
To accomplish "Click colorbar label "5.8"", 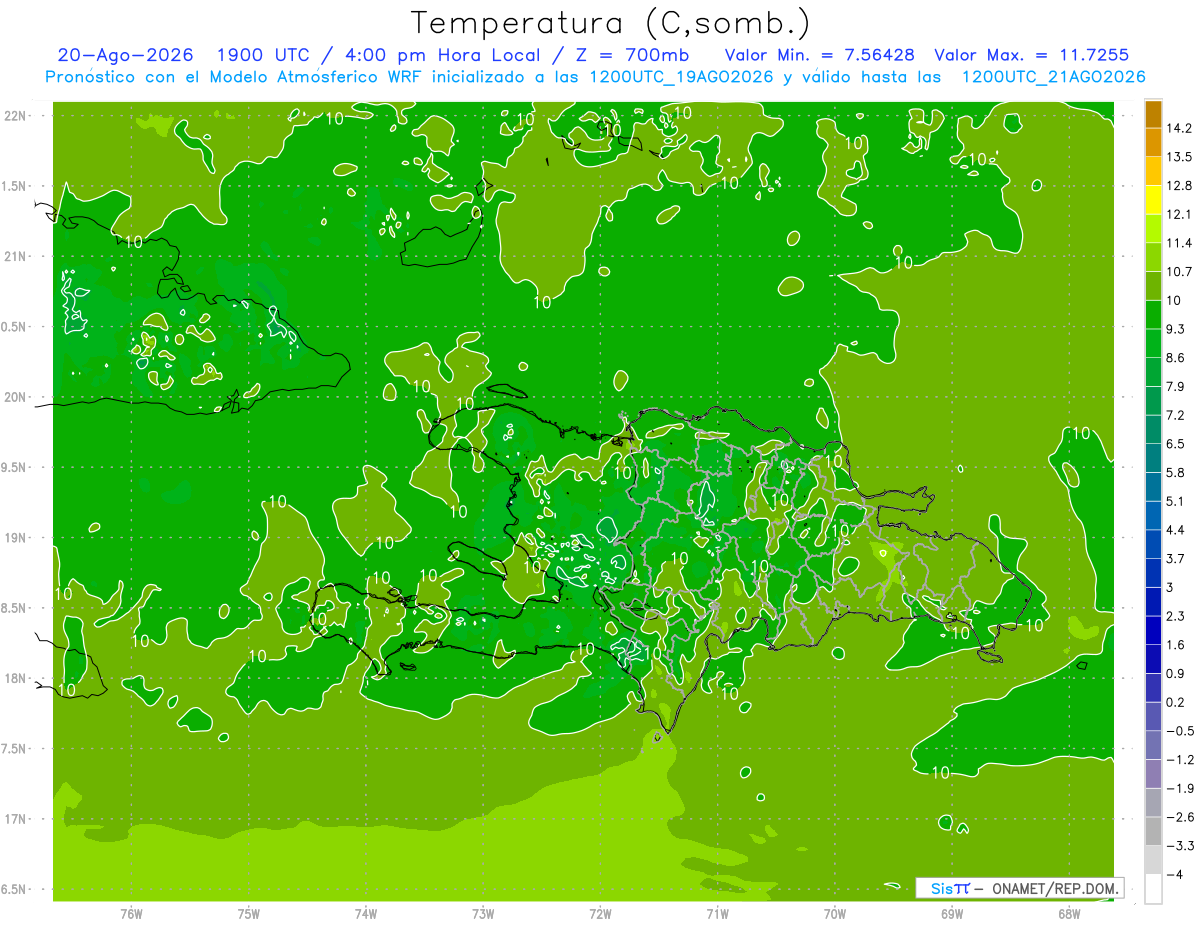I will 1176,473.
